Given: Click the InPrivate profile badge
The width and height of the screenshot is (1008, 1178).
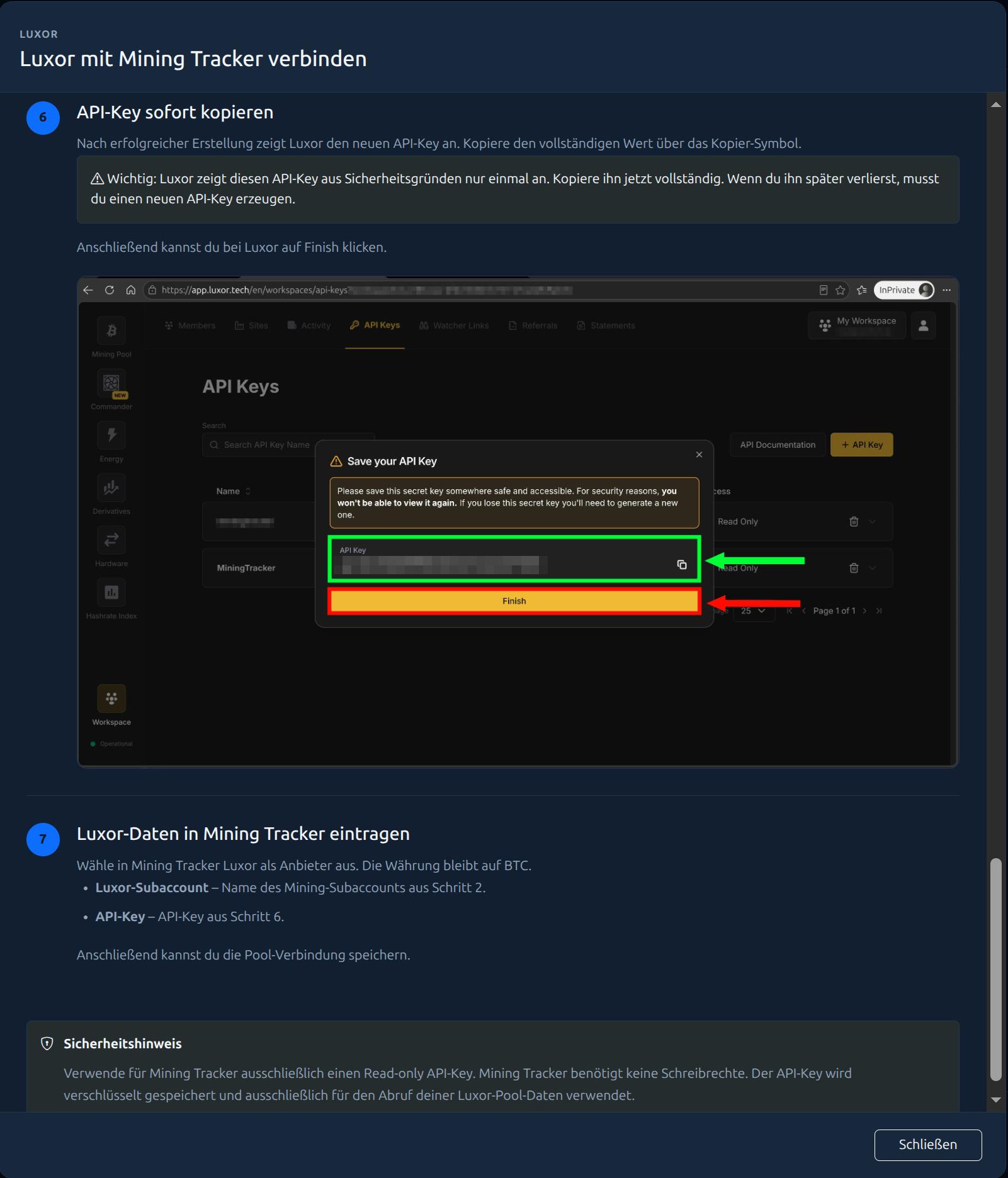Looking at the screenshot, I should click(x=904, y=290).
